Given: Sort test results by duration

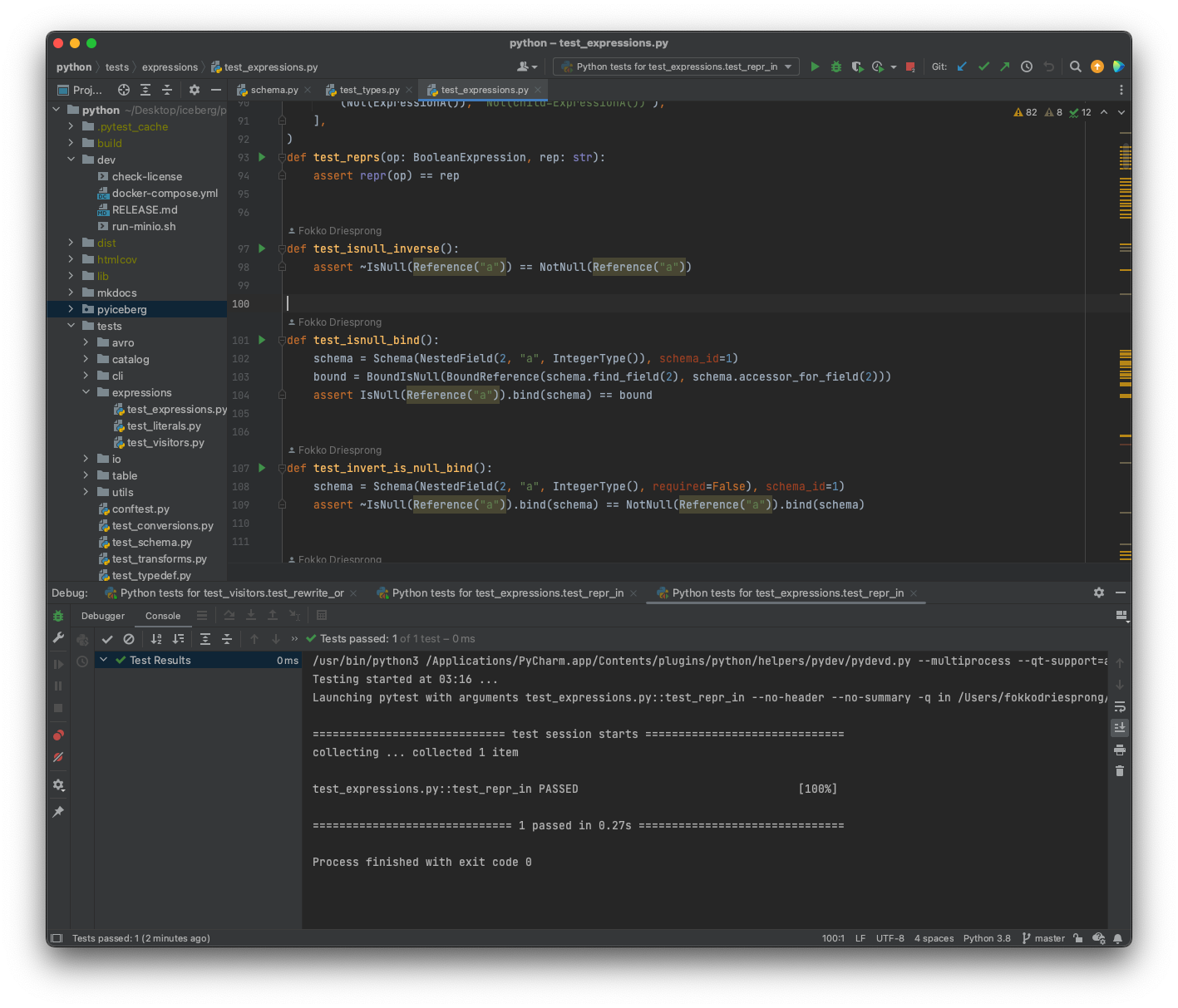Looking at the screenshot, I should [x=178, y=639].
